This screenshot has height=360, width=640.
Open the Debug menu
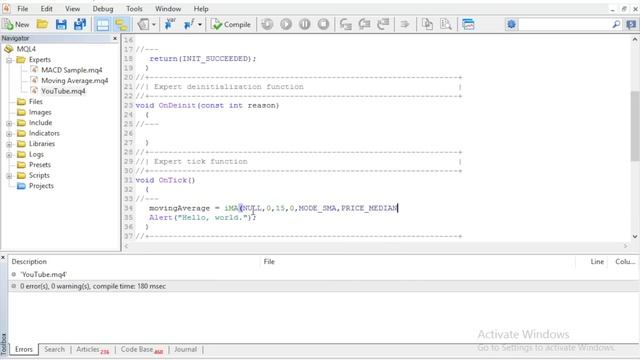pos(102,9)
